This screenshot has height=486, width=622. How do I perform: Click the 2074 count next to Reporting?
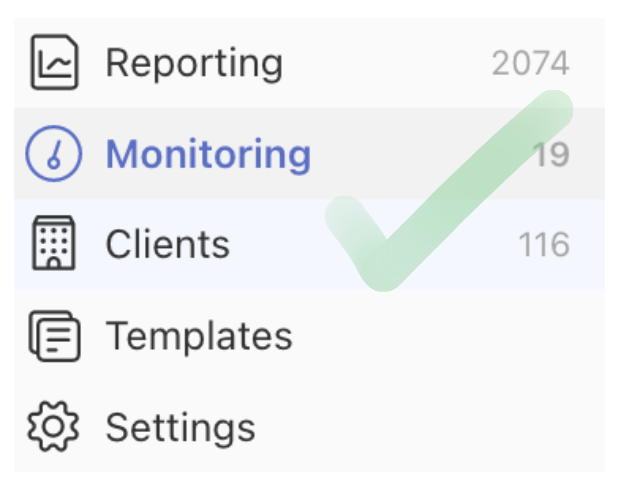coord(530,64)
